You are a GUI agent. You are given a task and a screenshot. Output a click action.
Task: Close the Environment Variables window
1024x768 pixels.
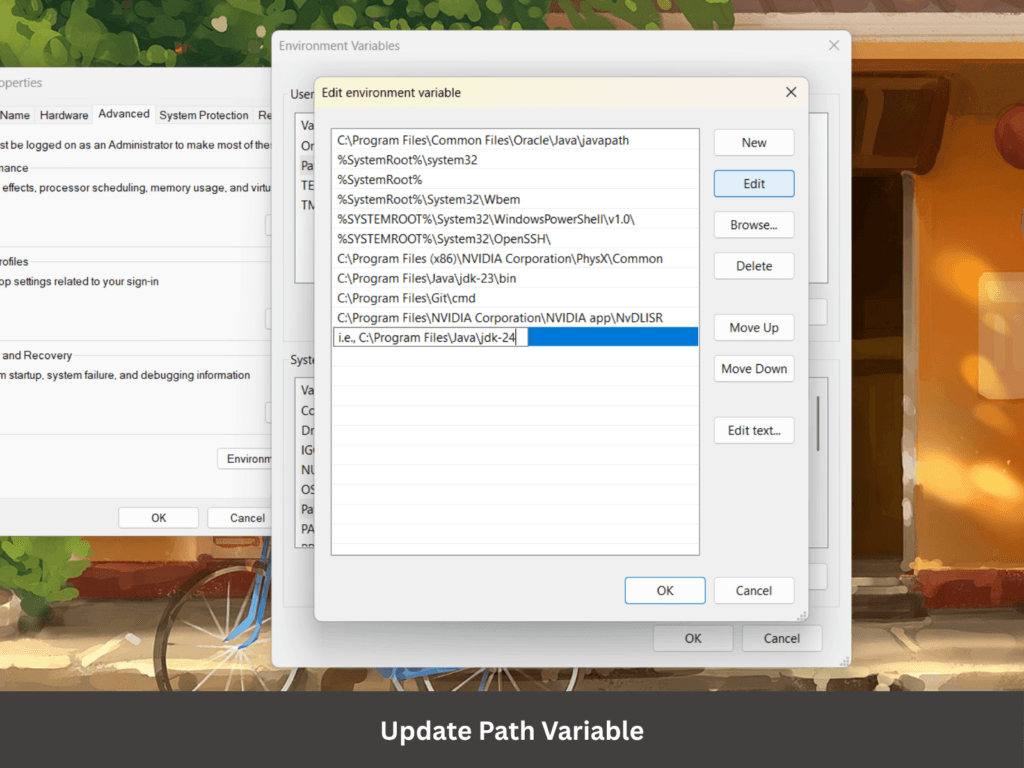pos(833,46)
